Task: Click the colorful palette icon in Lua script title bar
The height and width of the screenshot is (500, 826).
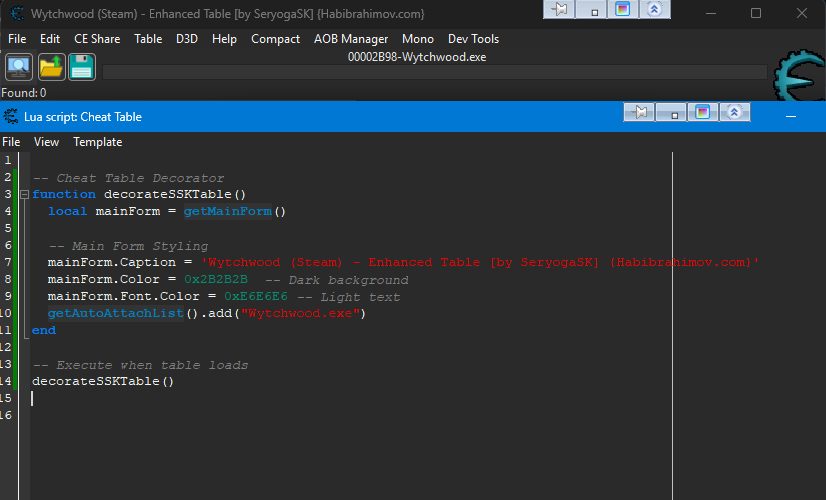Action: [x=702, y=112]
